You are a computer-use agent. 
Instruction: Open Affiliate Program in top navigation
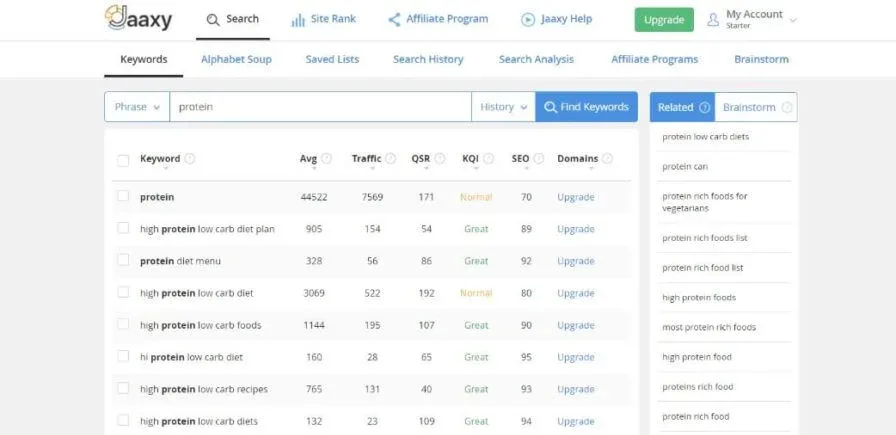tap(438, 19)
